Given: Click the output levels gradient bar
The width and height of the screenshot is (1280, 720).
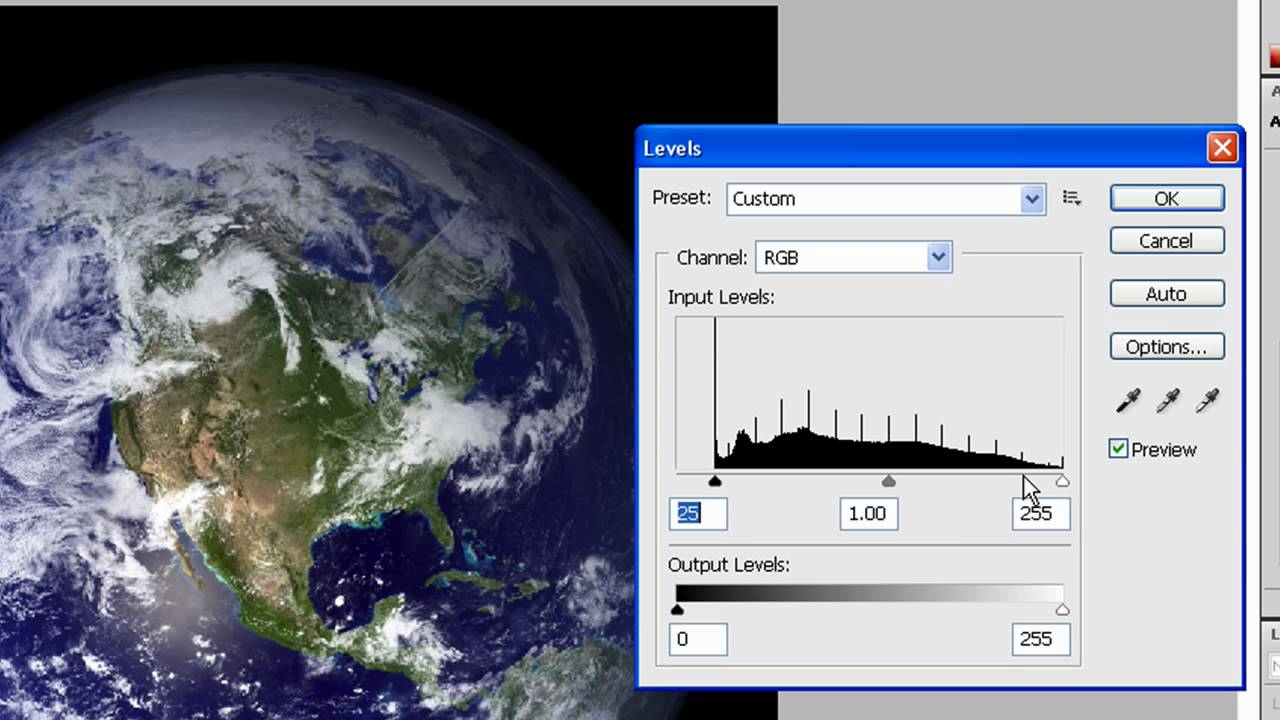Looking at the screenshot, I should coord(869,592).
